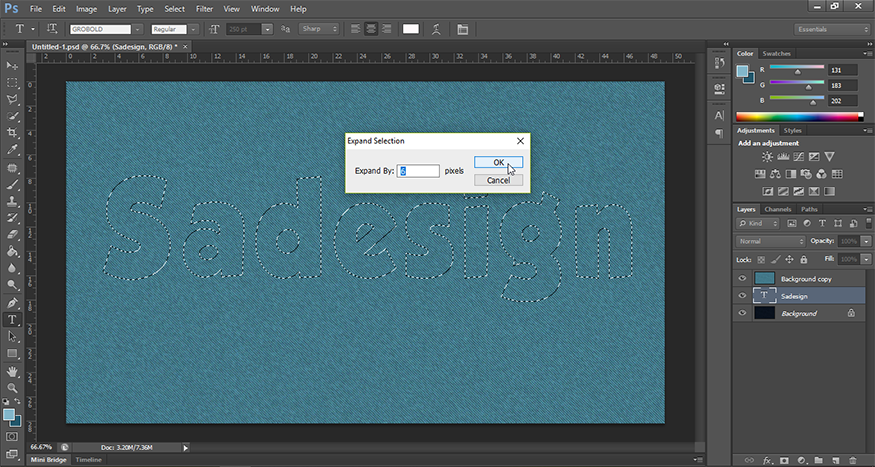Select the Polygonal Lasso tool
875x467 pixels.
[12, 99]
